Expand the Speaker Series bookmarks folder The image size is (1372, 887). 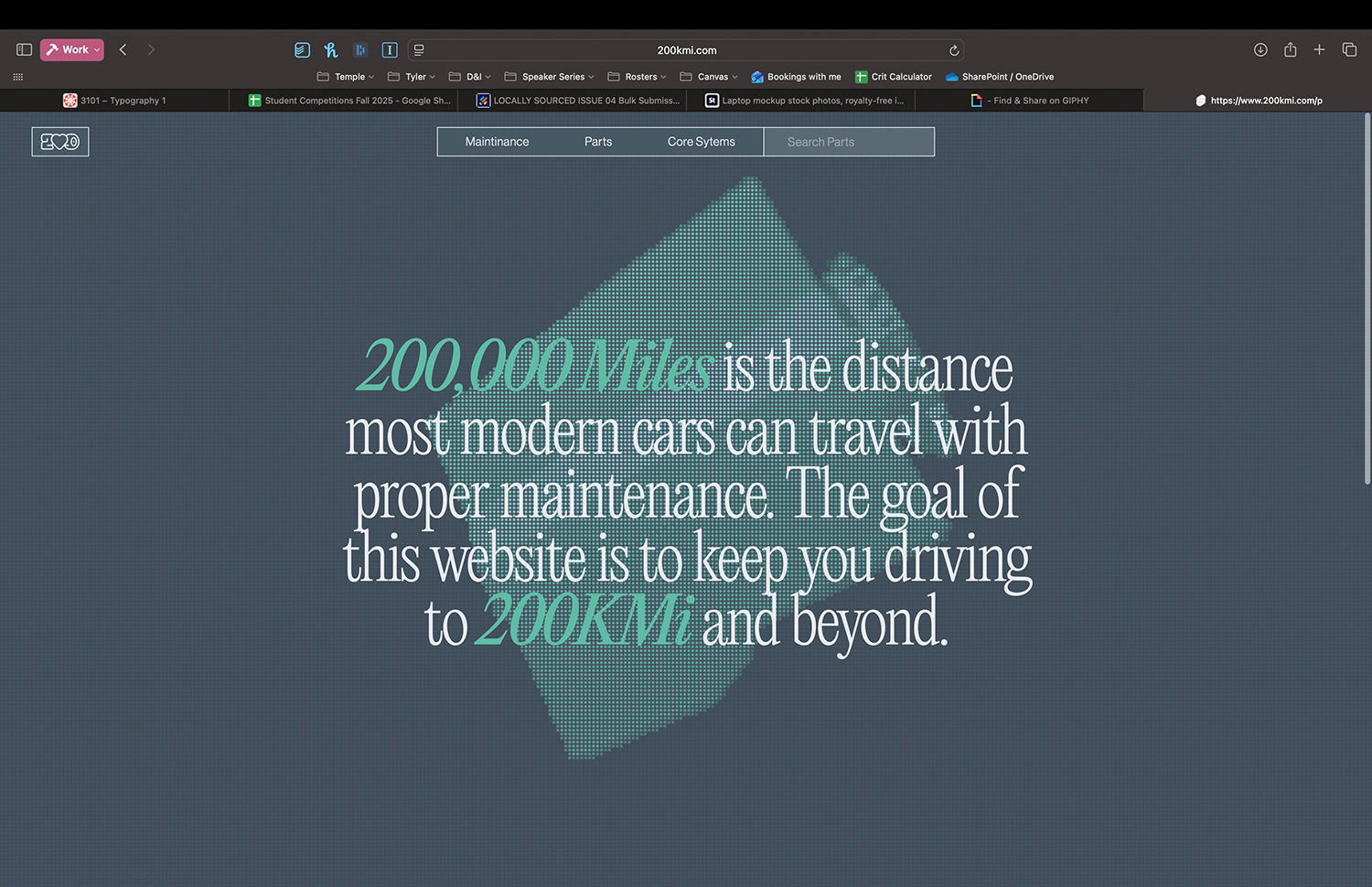550,77
